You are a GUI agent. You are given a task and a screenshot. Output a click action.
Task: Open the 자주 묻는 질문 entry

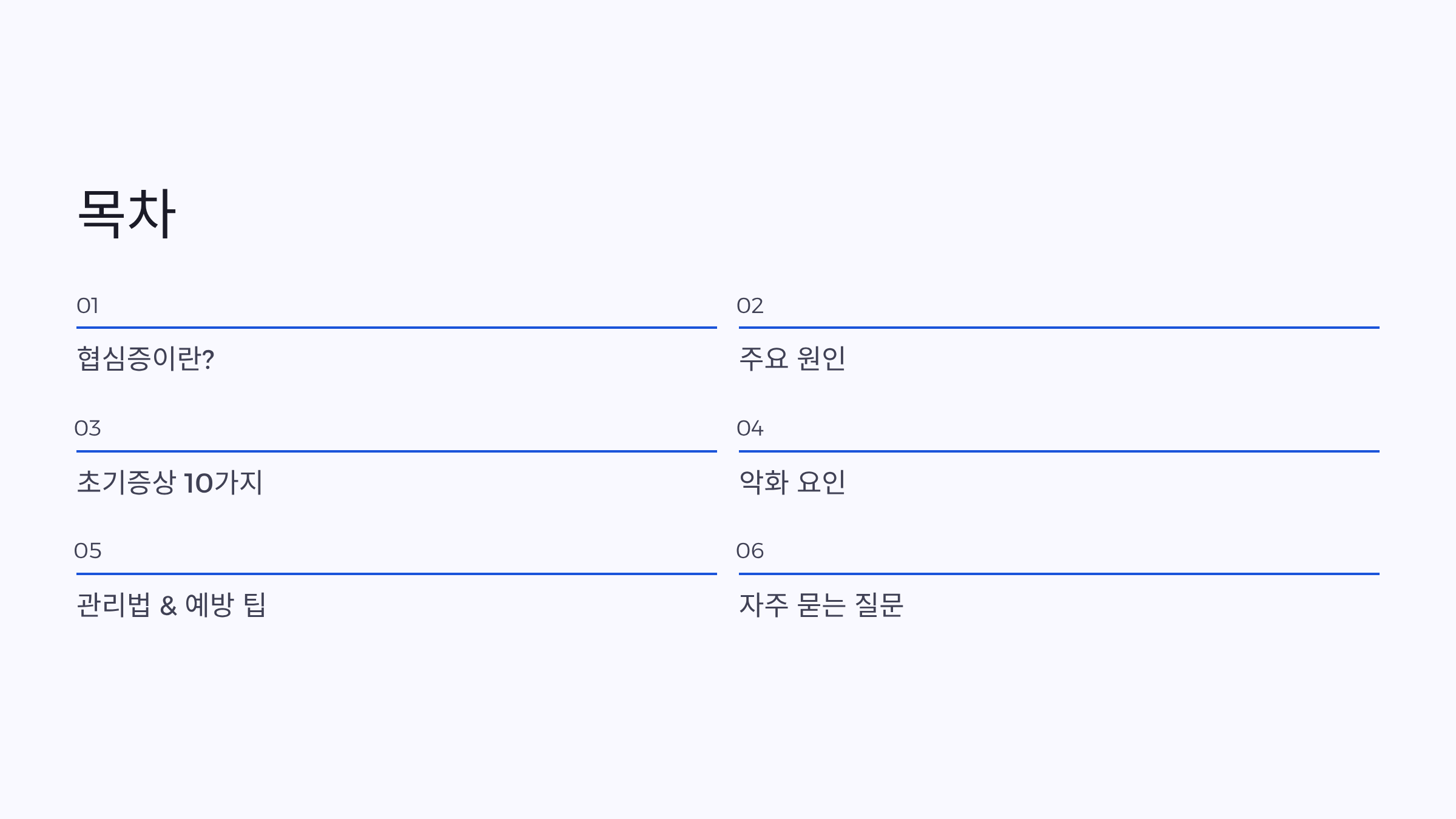[821, 605]
